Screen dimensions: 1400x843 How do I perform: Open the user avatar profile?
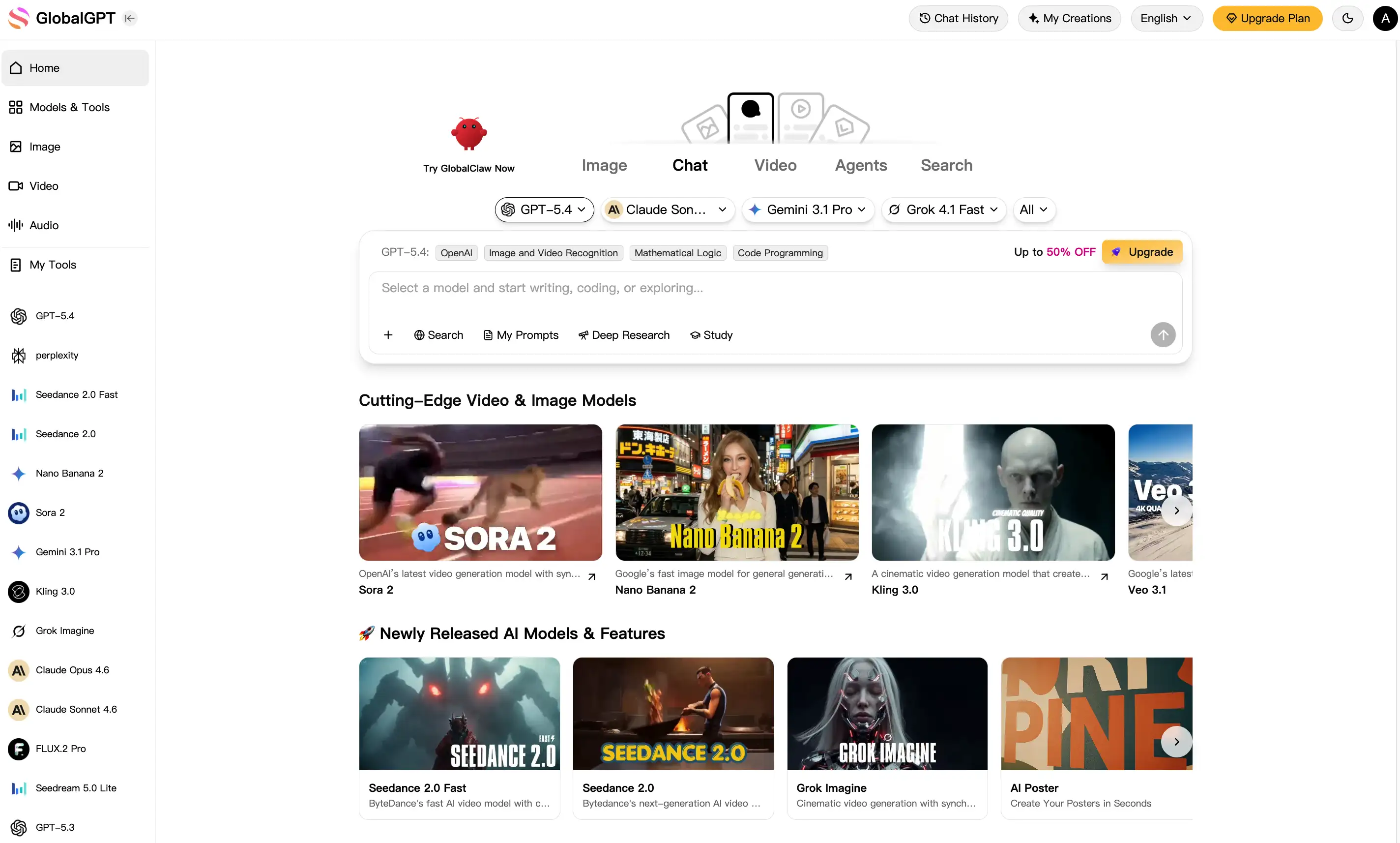1385,18
